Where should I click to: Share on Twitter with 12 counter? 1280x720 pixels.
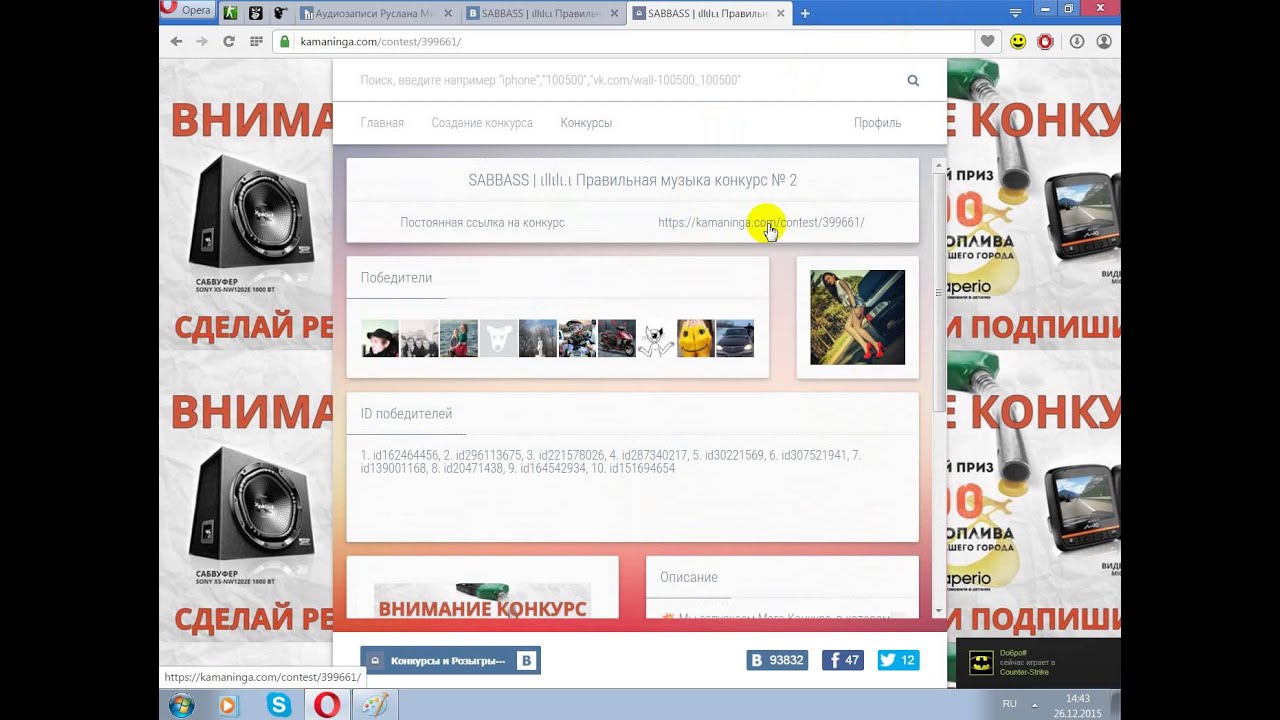click(x=898, y=660)
